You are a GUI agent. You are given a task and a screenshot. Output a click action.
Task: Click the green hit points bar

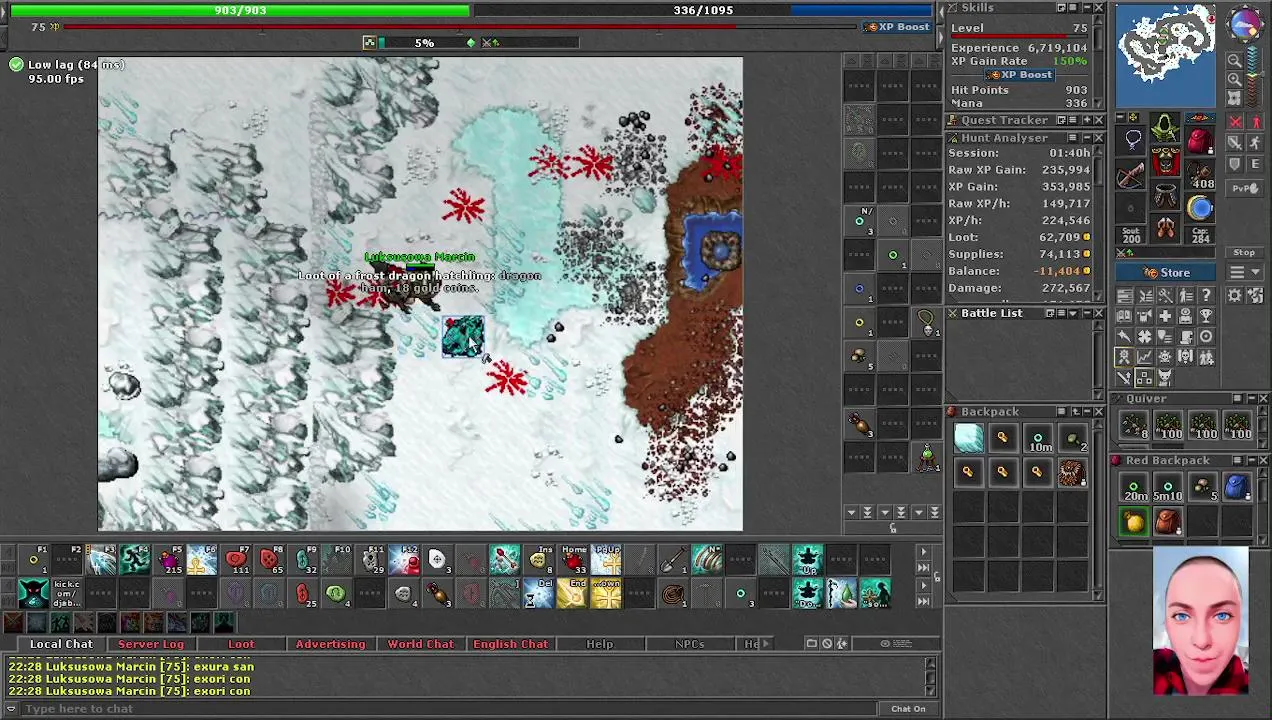(240, 10)
